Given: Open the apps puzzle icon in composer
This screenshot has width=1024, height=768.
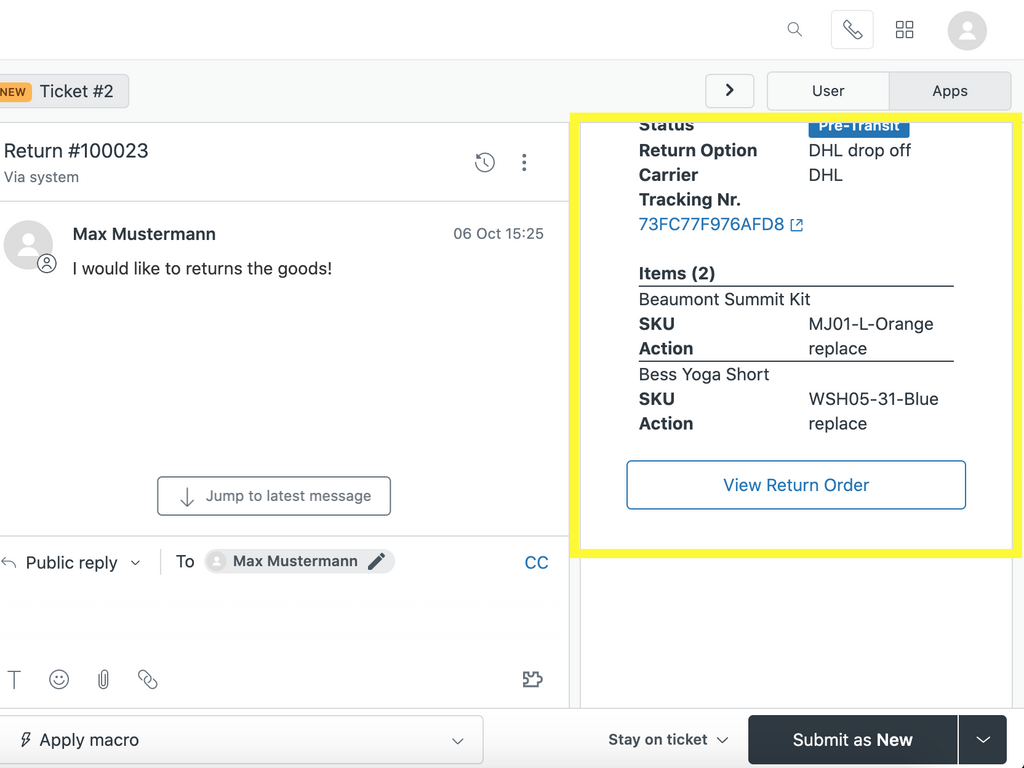Looking at the screenshot, I should click(x=533, y=680).
